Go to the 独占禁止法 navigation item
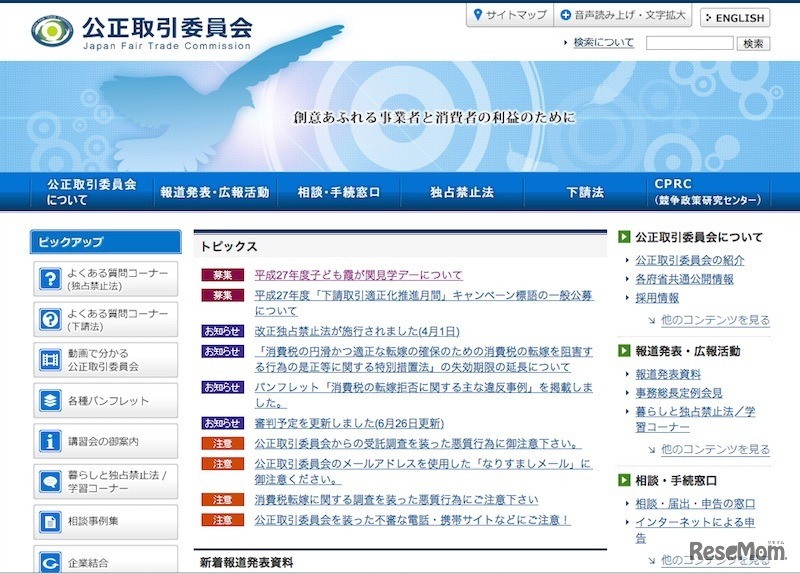Viewport: 800px width, 574px height. [462, 192]
